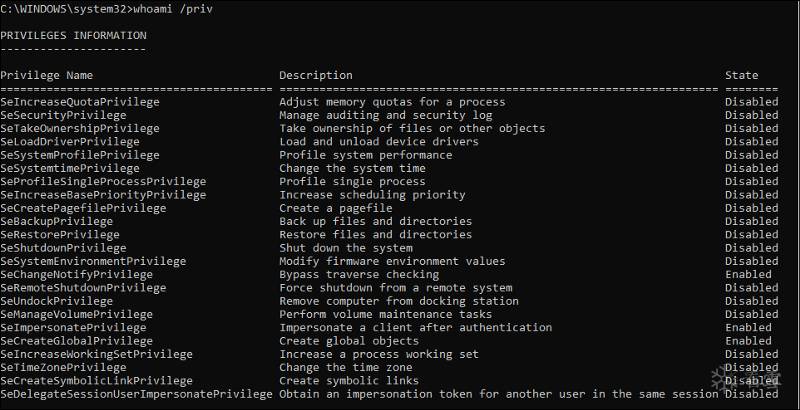Click the Description column header

coord(315,75)
